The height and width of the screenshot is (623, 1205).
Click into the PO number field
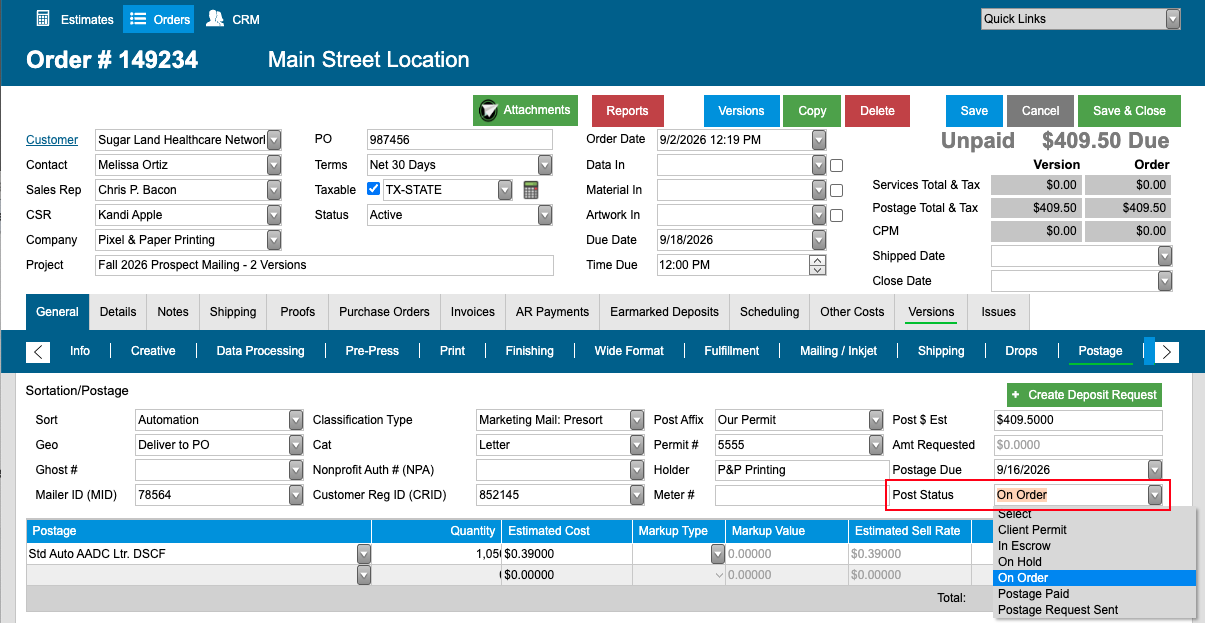460,140
